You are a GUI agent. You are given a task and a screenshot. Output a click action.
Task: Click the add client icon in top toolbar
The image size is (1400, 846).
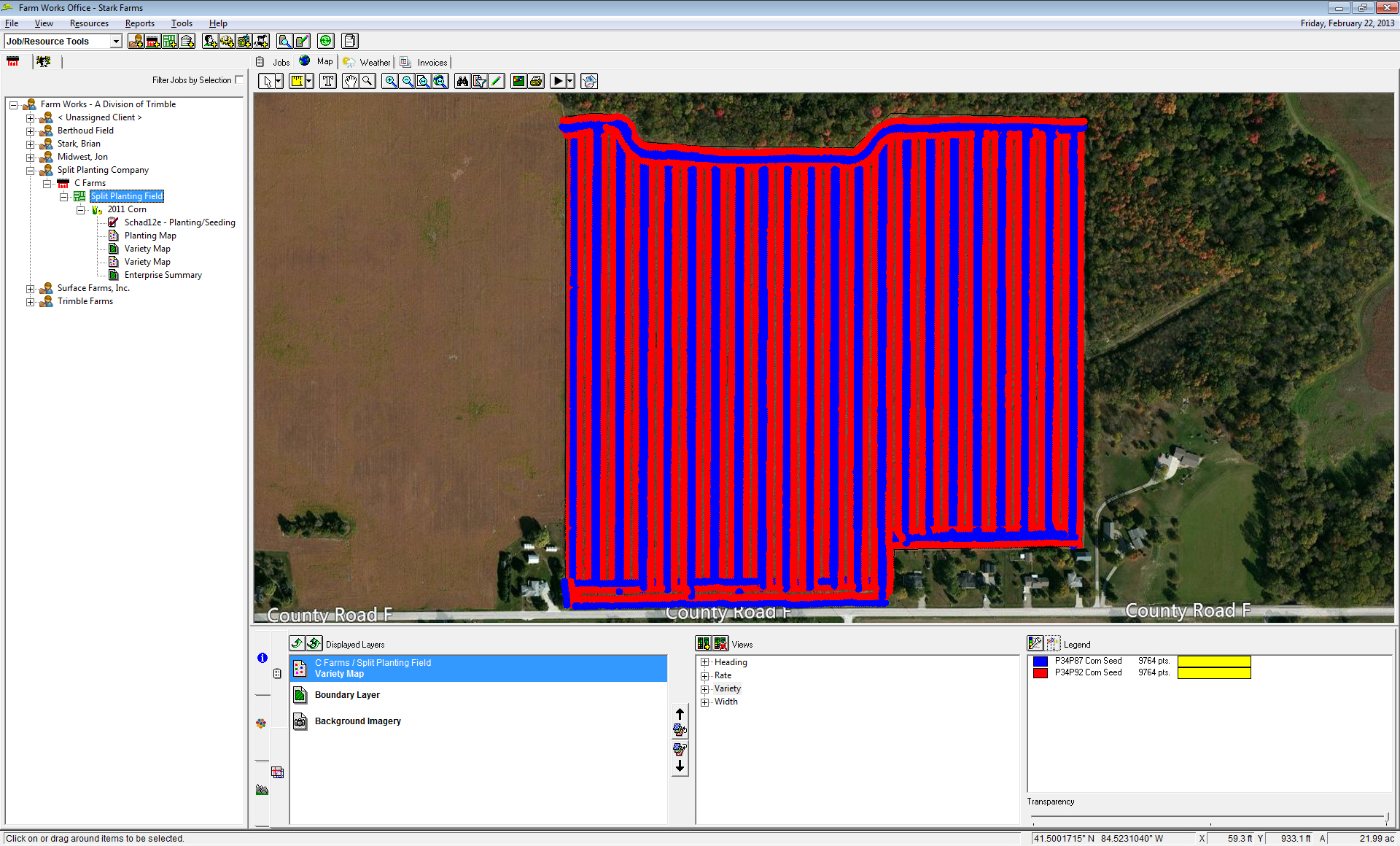pyautogui.click(x=136, y=41)
